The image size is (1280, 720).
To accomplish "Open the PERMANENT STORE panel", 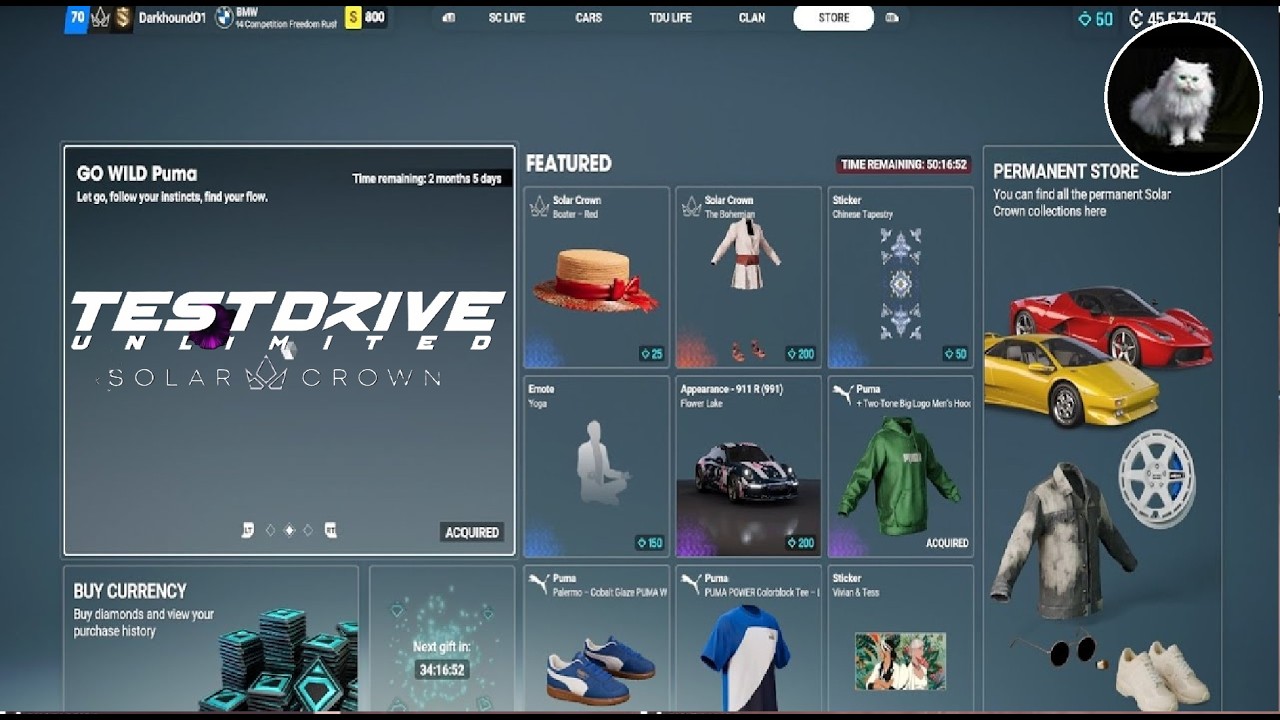I will click(1101, 430).
